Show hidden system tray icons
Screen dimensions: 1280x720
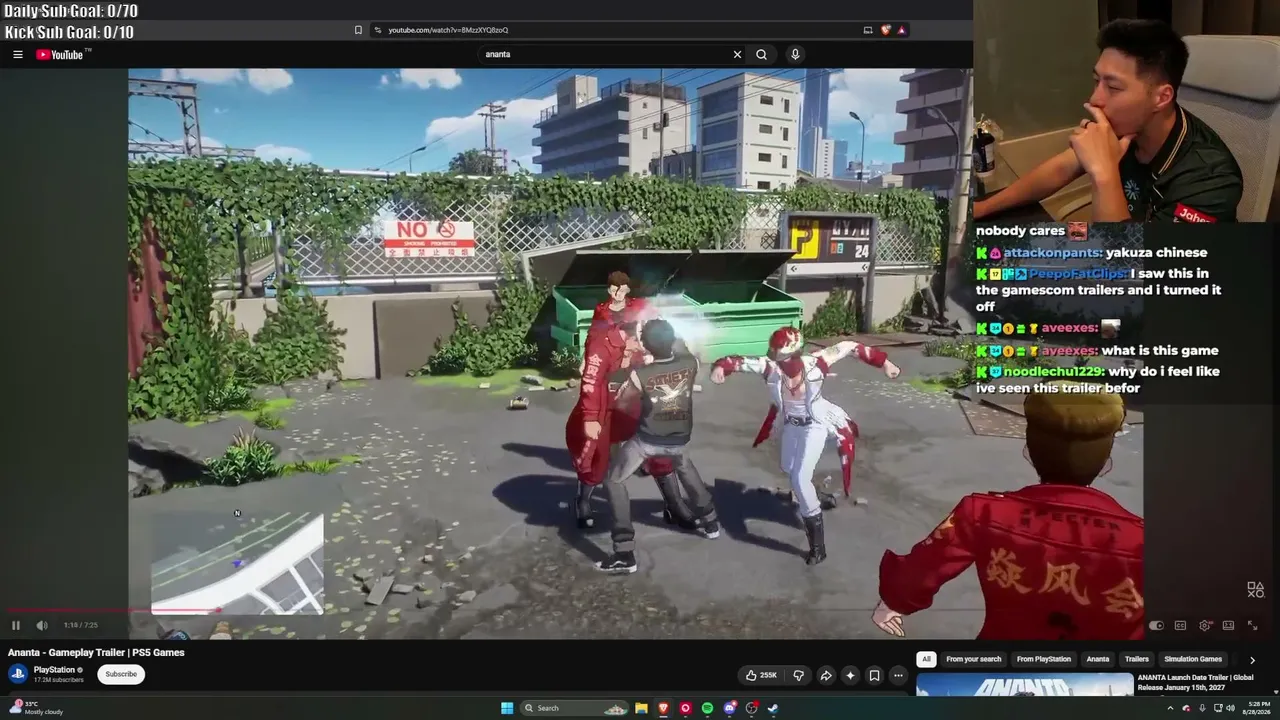1170,708
